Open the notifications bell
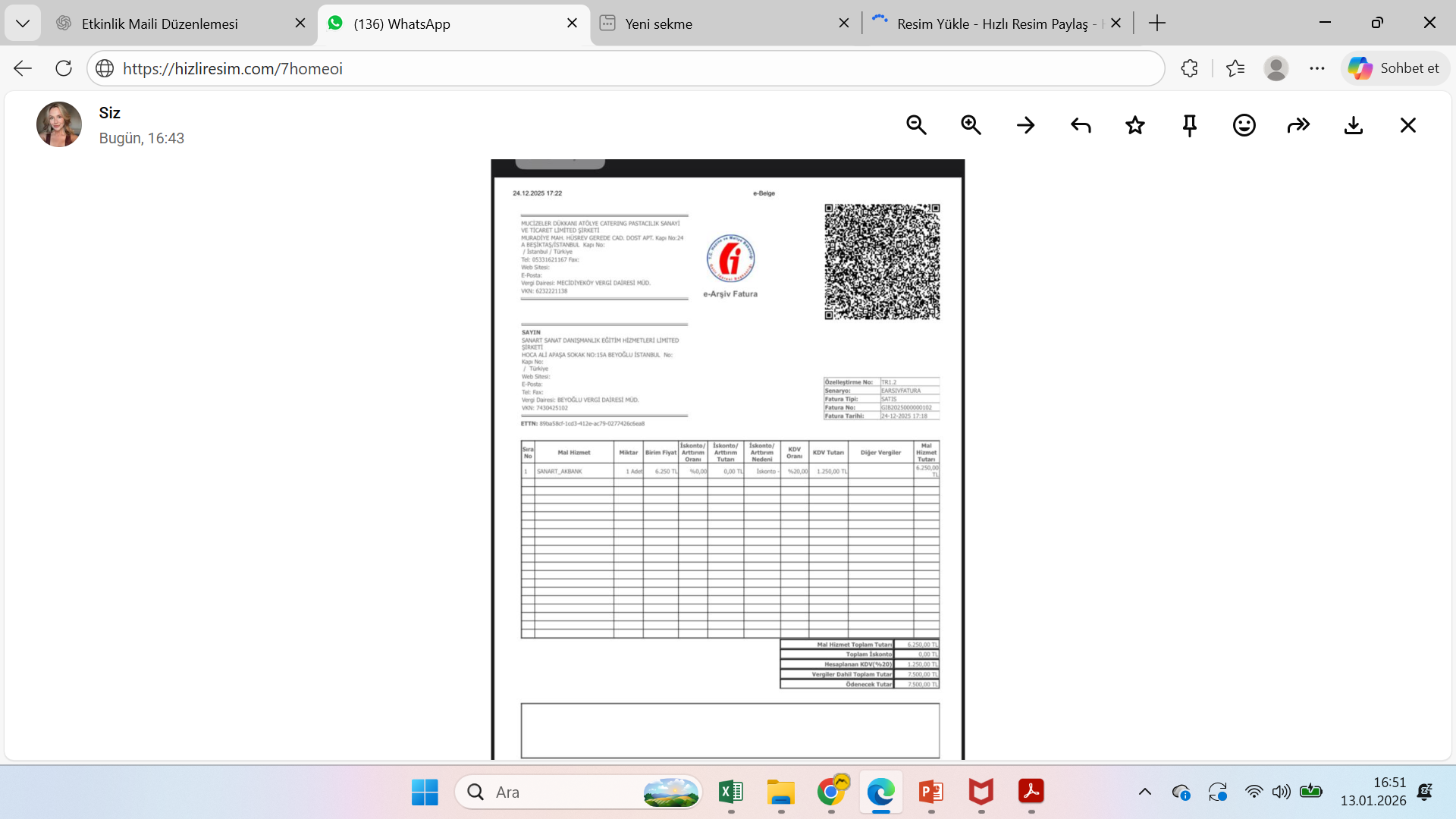The height and width of the screenshot is (819, 1456). click(1425, 792)
